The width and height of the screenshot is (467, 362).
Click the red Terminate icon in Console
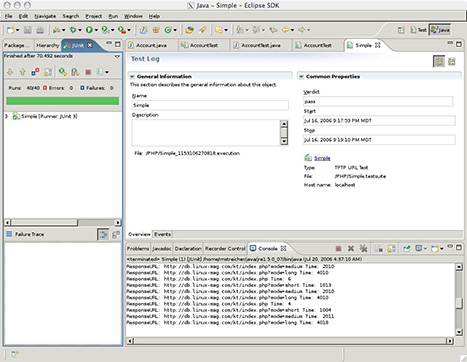(338, 248)
